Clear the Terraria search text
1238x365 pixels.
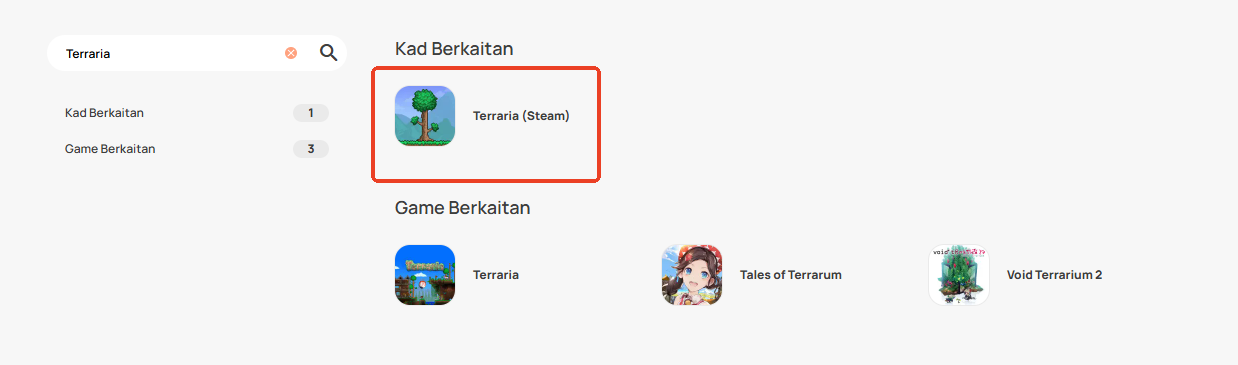(291, 53)
